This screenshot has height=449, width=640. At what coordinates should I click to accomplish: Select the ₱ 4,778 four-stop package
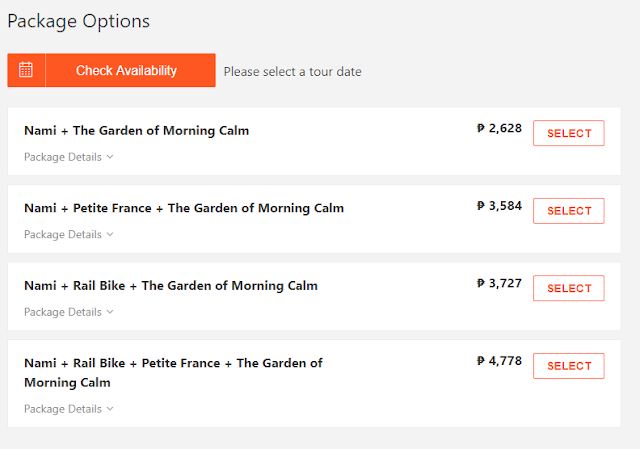(x=569, y=366)
